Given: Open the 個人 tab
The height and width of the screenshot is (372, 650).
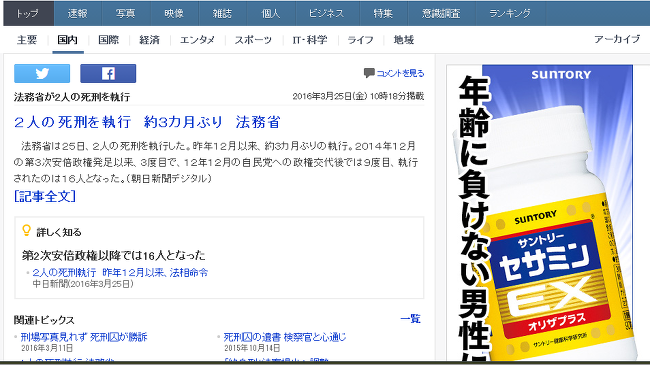Looking at the screenshot, I should coord(271,13).
